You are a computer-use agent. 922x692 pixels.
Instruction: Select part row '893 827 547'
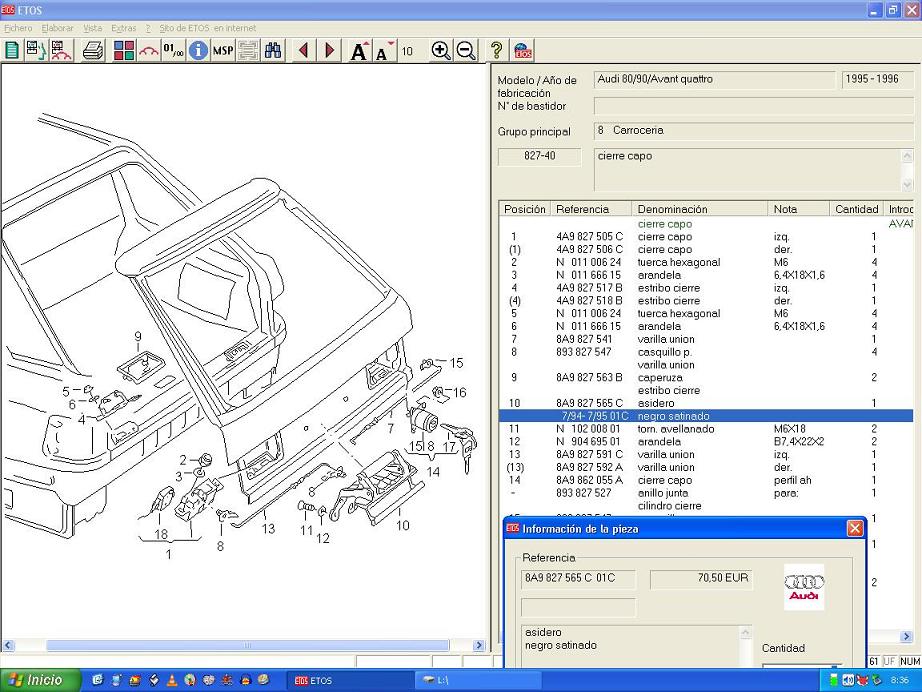706,352
